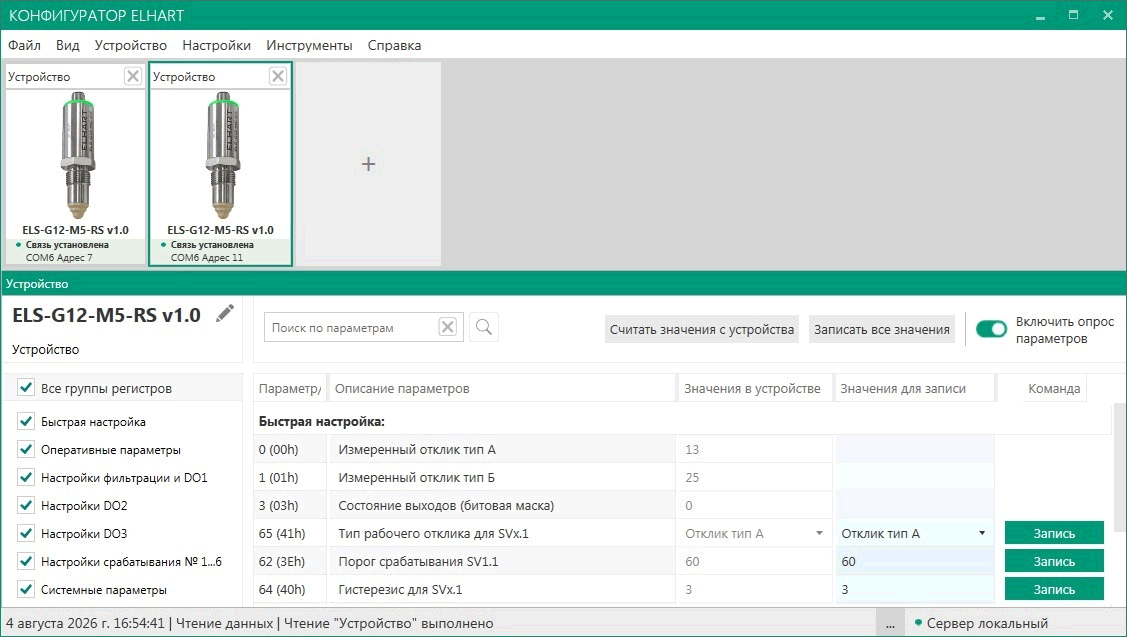Open status bar ellipsis button
The height and width of the screenshot is (637, 1127).
[x=890, y=623]
